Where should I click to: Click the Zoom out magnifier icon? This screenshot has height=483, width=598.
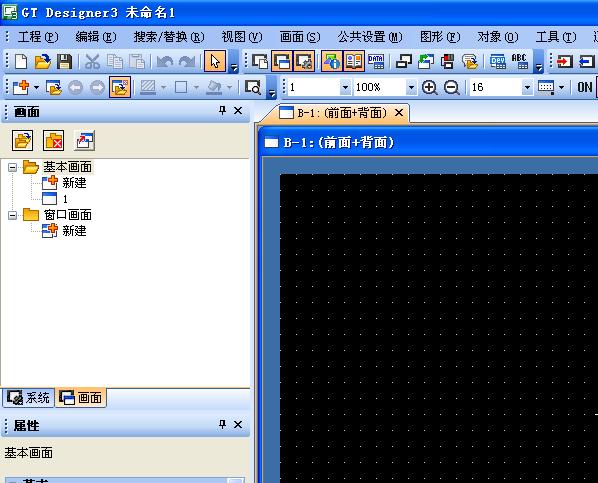tap(452, 87)
